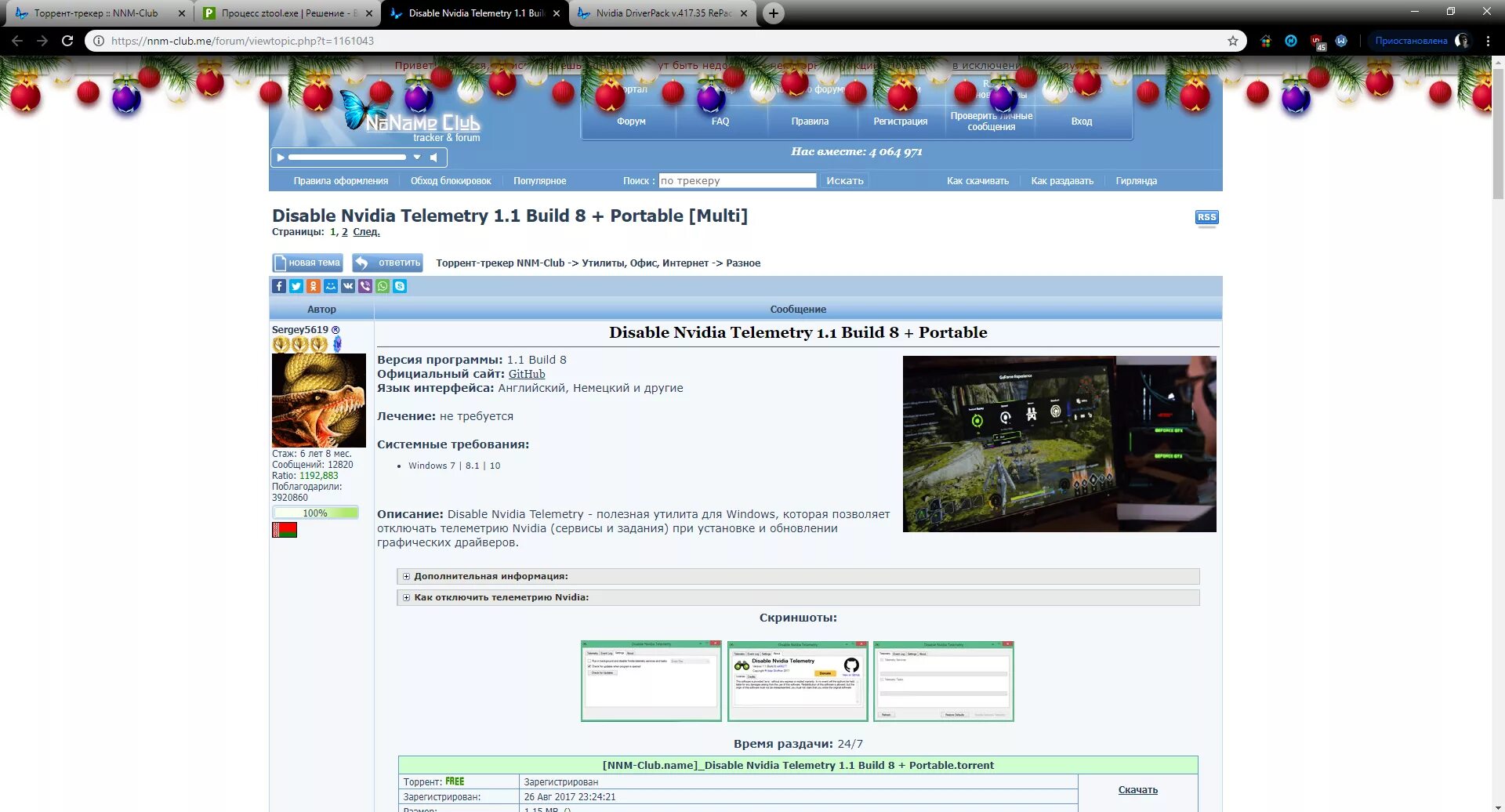This screenshot has width=1505, height=812.
Task: Open the Разное breadcrumb link
Action: coord(743,263)
